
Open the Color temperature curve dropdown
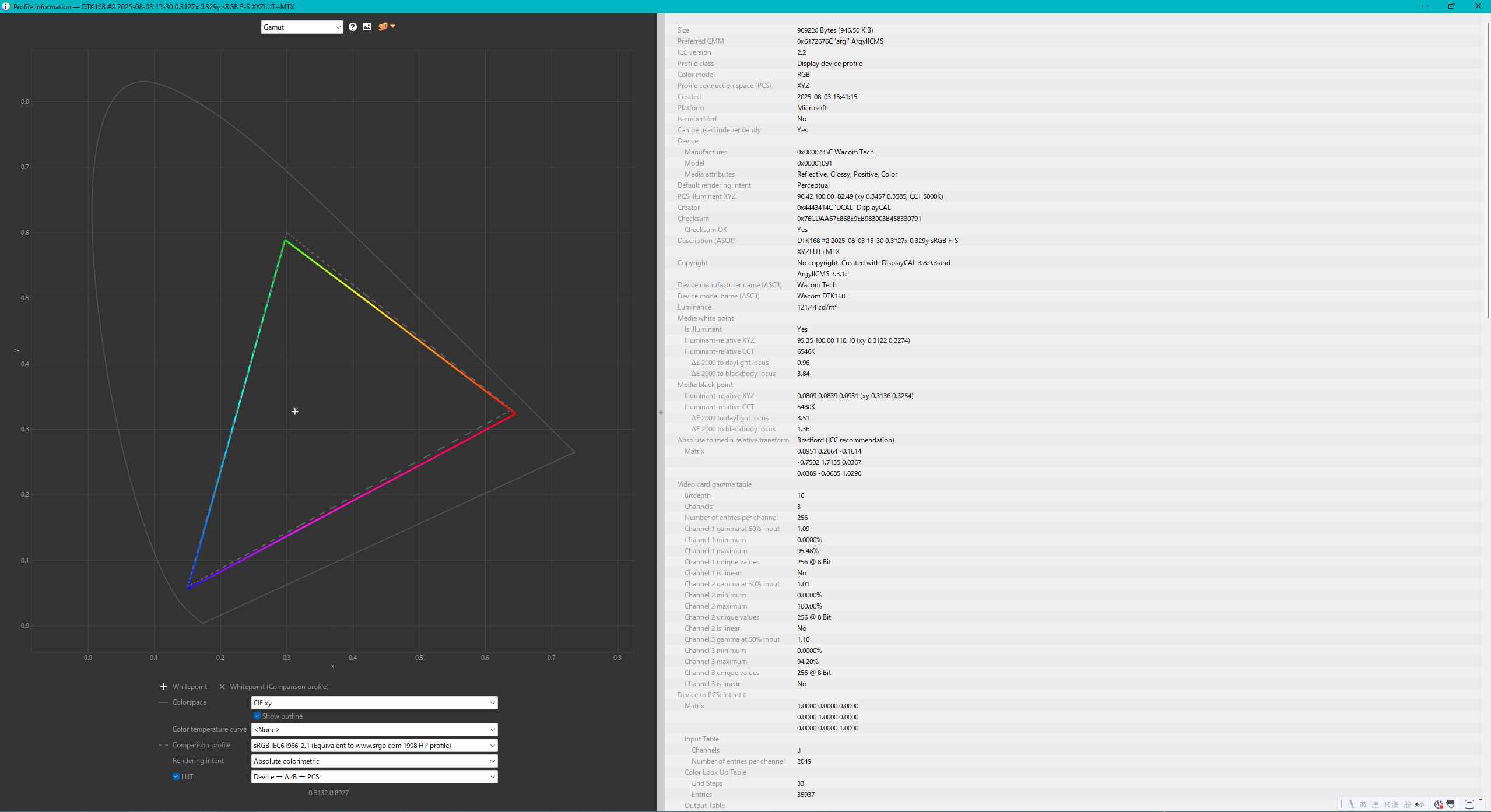pyautogui.click(x=374, y=729)
